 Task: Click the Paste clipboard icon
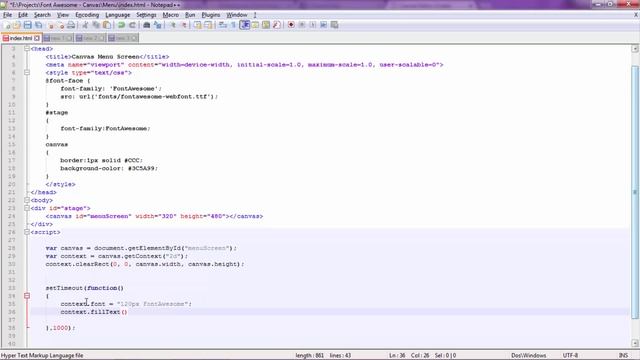click(x=107, y=25)
